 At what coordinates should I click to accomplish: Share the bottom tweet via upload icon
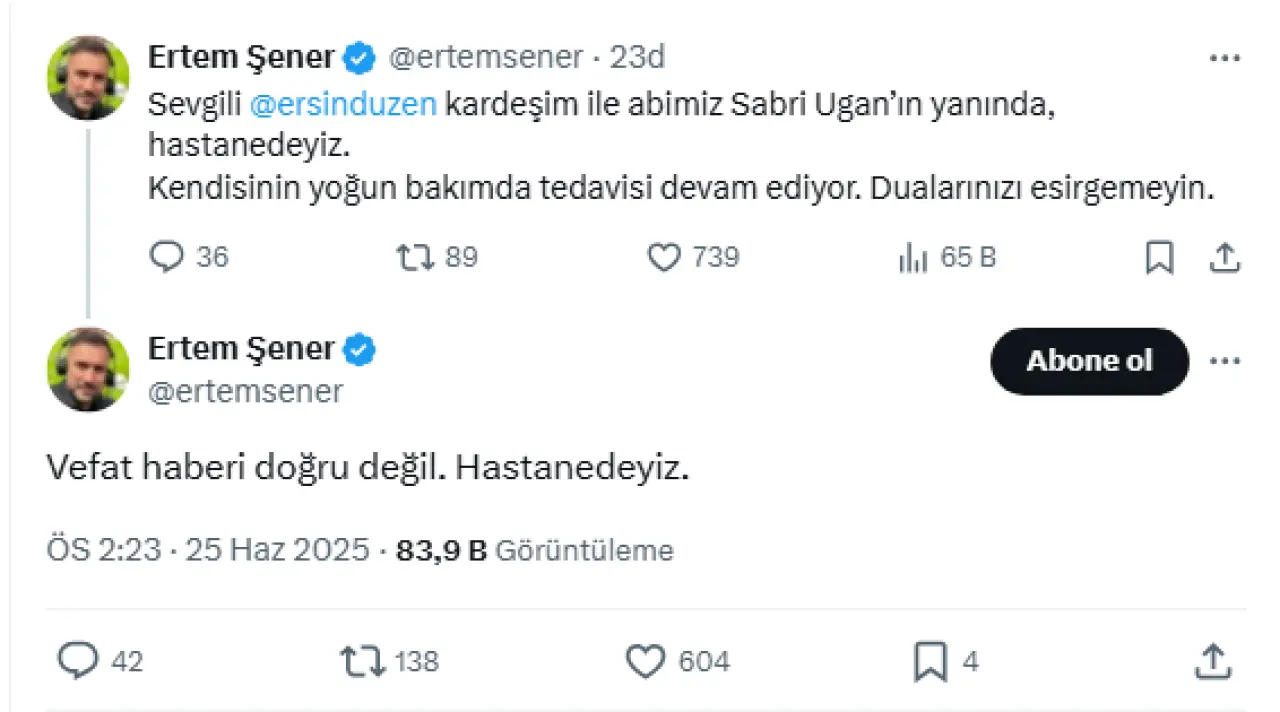click(x=1213, y=660)
